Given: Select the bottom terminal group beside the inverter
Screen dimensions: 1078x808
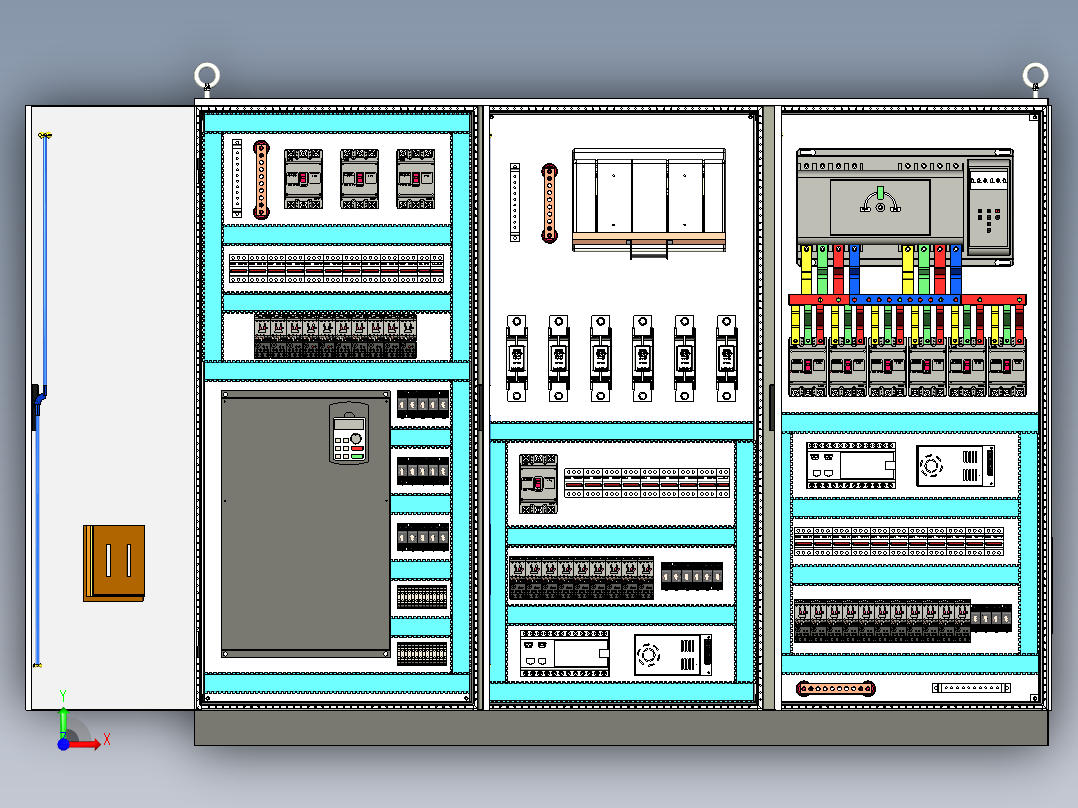Looking at the screenshot, I should [422, 653].
